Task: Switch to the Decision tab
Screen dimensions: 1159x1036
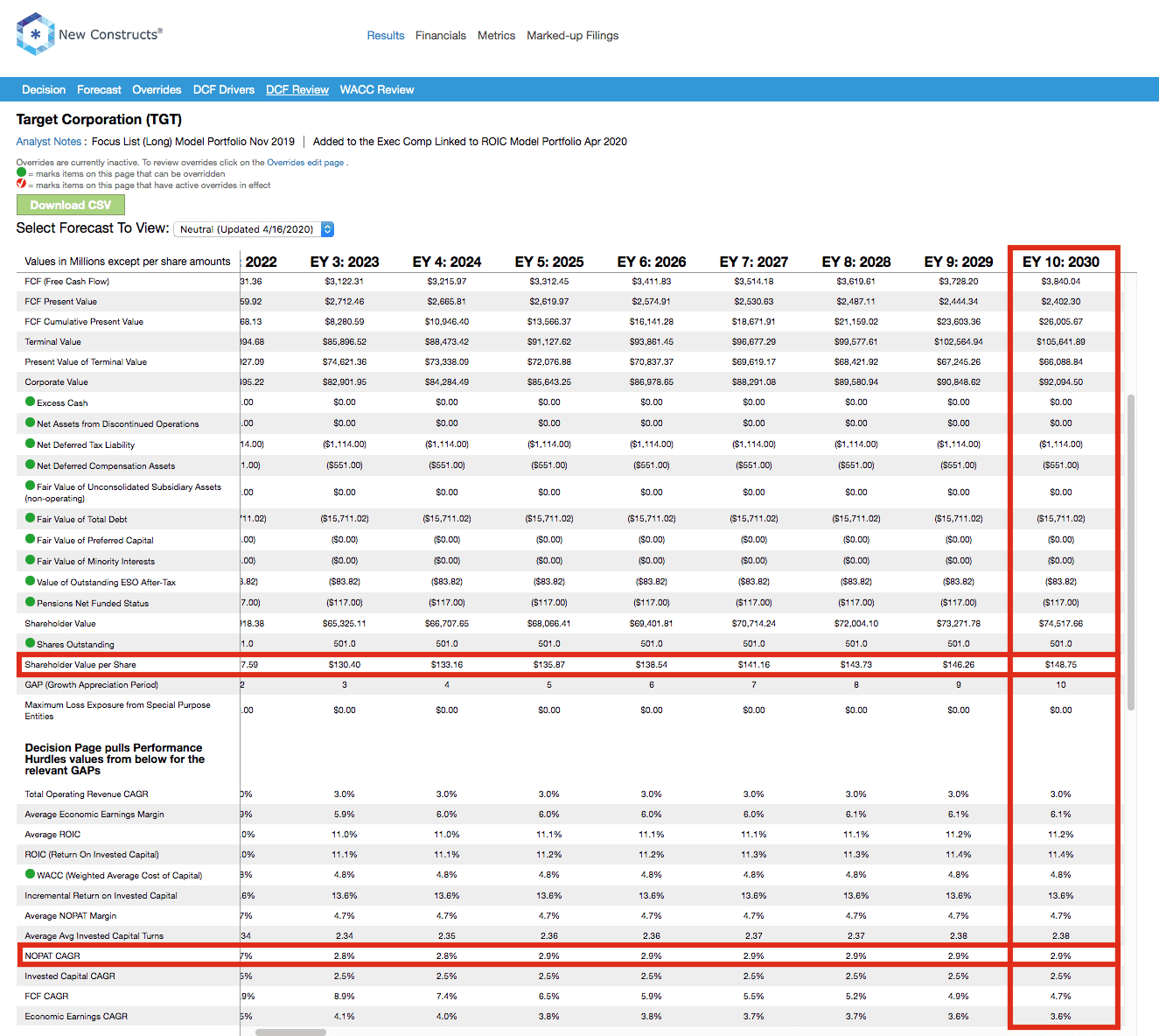Action: click(x=44, y=90)
